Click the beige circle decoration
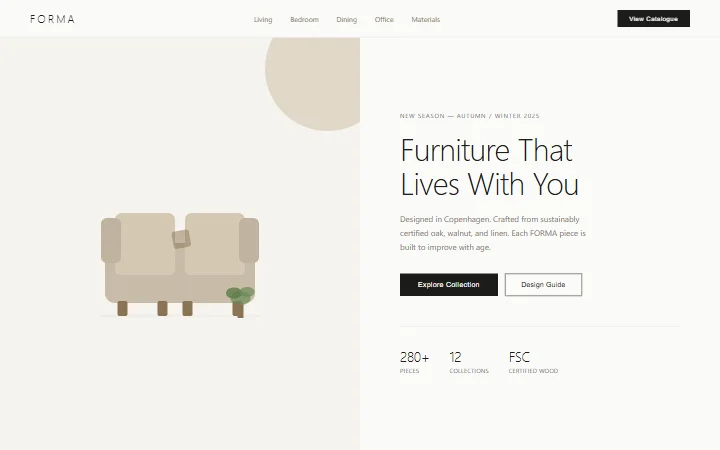The width and height of the screenshot is (720, 450). 313,84
